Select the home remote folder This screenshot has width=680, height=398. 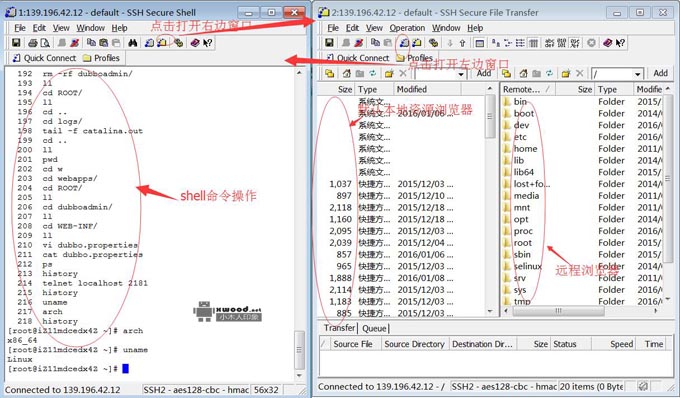click(525, 149)
